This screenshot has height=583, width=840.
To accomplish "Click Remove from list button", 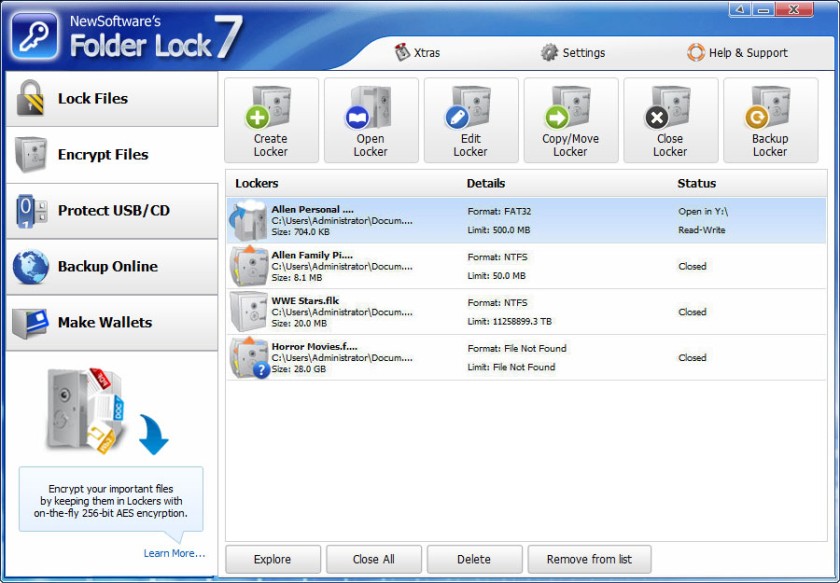I will click(589, 559).
